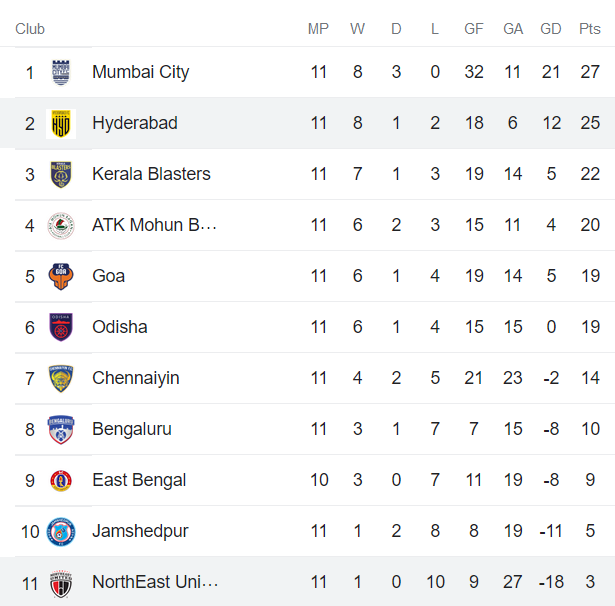Click the Pts column header
Viewport: 615px width, 606px height.
pos(590,29)
